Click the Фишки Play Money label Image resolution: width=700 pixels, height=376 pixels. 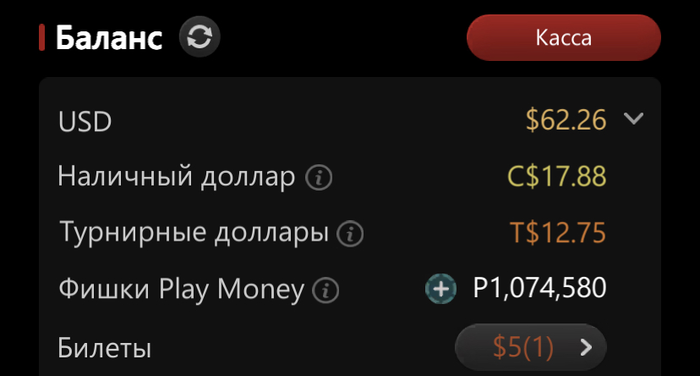click(x=181, y=289)
